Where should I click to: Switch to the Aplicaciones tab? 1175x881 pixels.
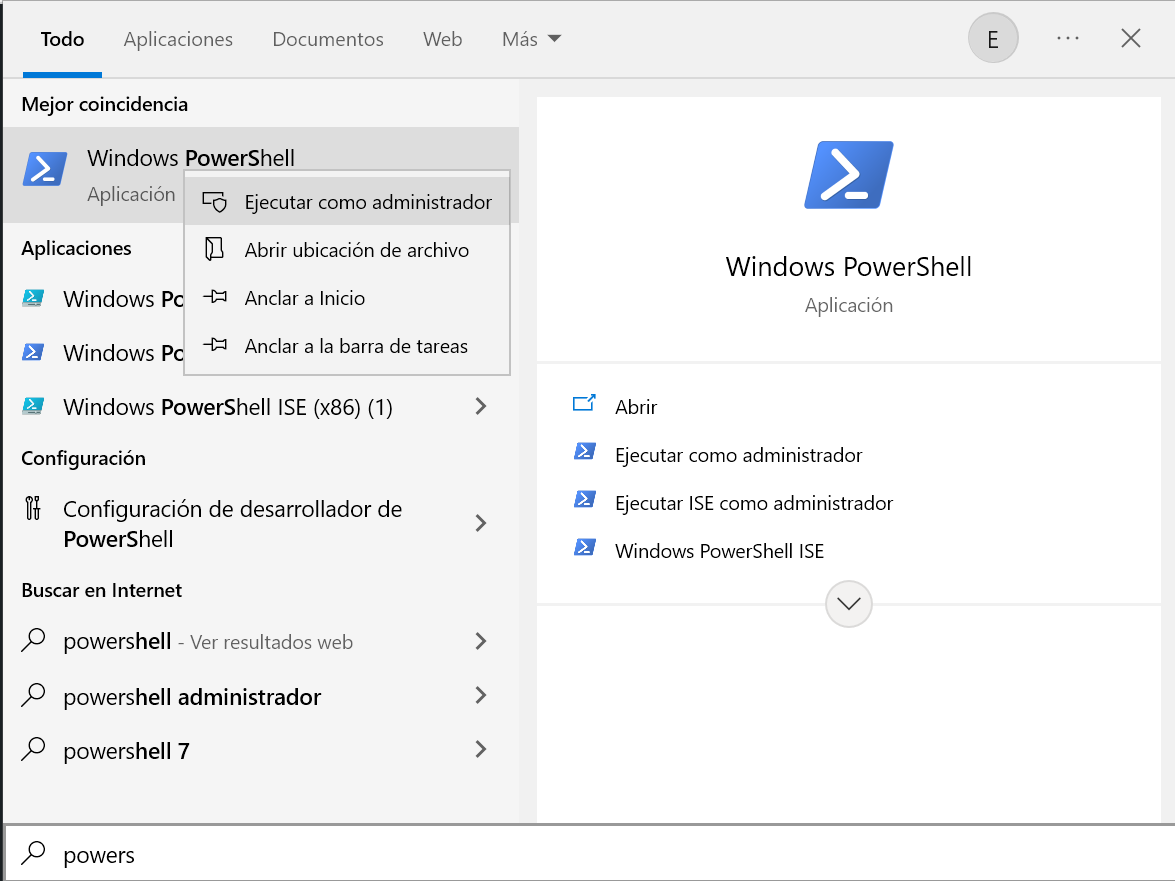point(178,39)
